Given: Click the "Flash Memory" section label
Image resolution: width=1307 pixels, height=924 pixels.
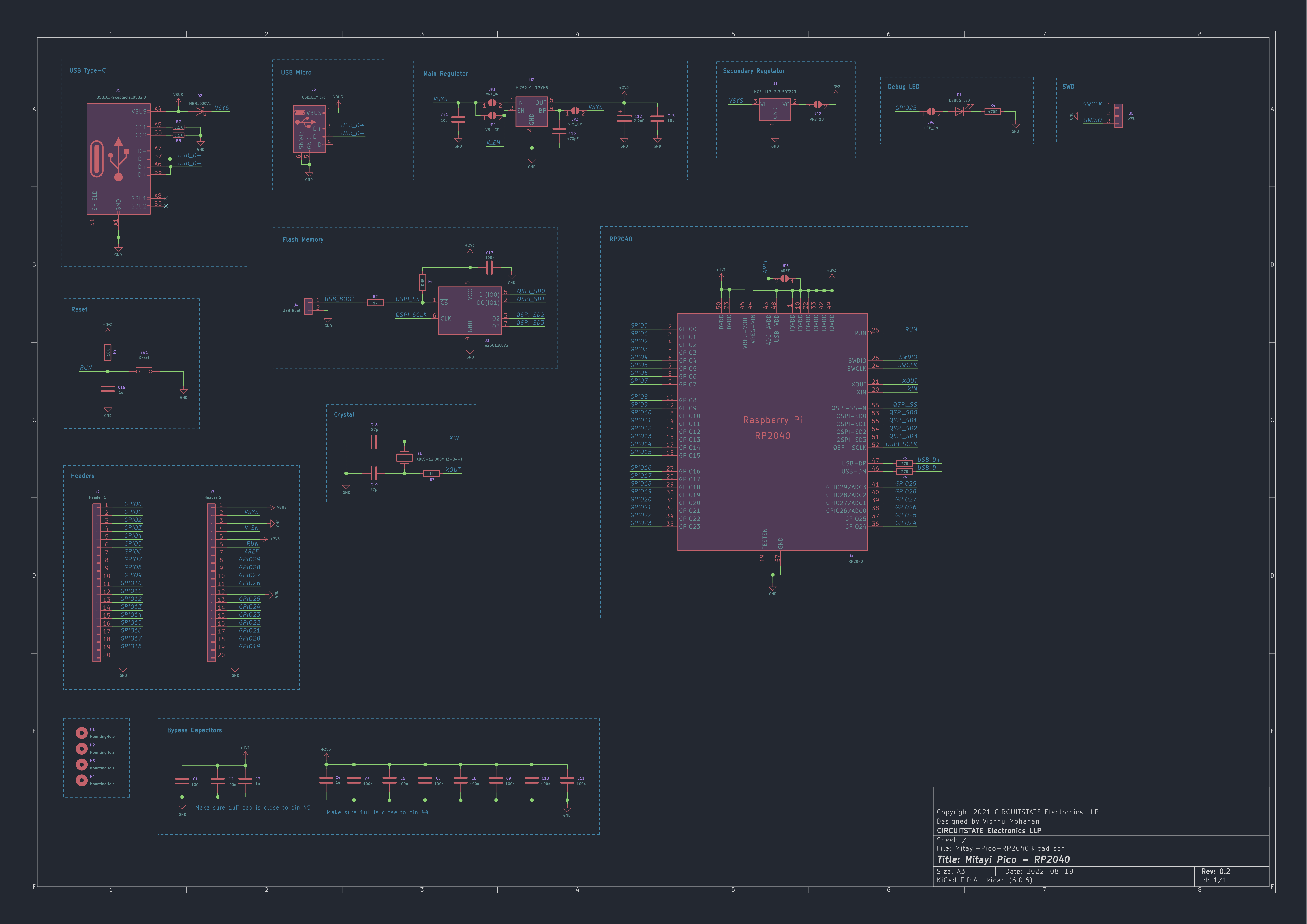Looking at the screenshot, I should pyautogui.click(x=303, y=240).
